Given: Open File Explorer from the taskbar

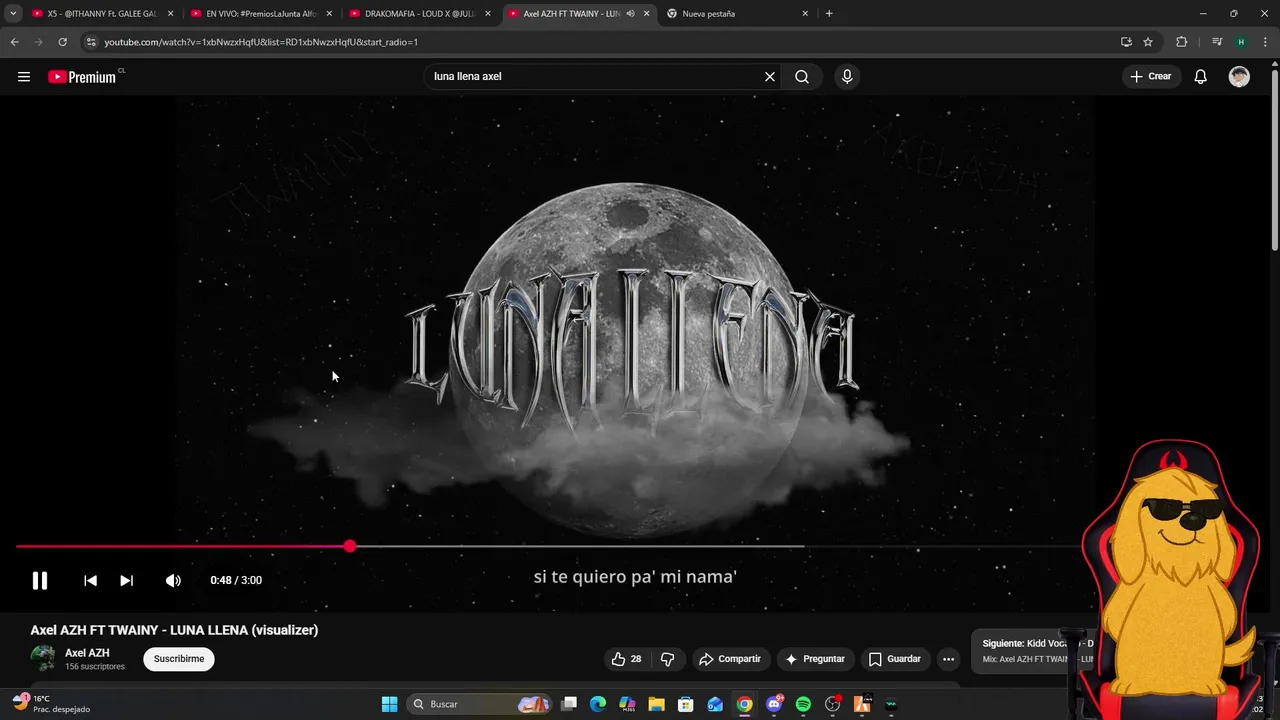Looking at the screenshot, I should 656,704.
